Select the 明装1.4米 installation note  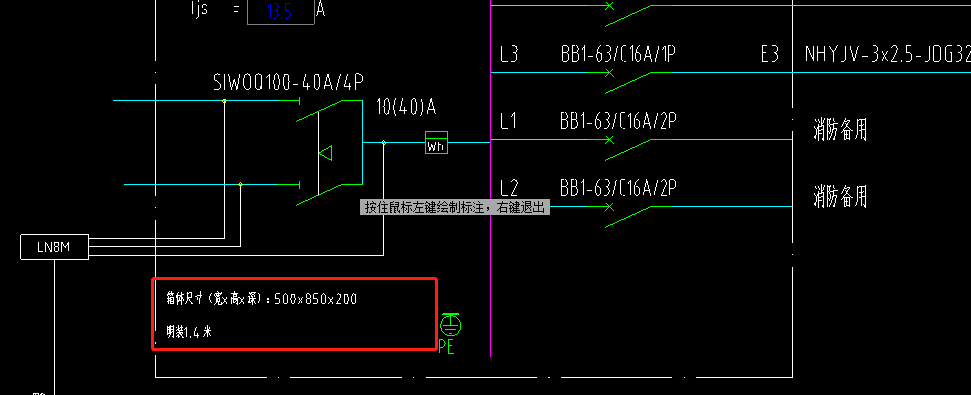(189, 332)
